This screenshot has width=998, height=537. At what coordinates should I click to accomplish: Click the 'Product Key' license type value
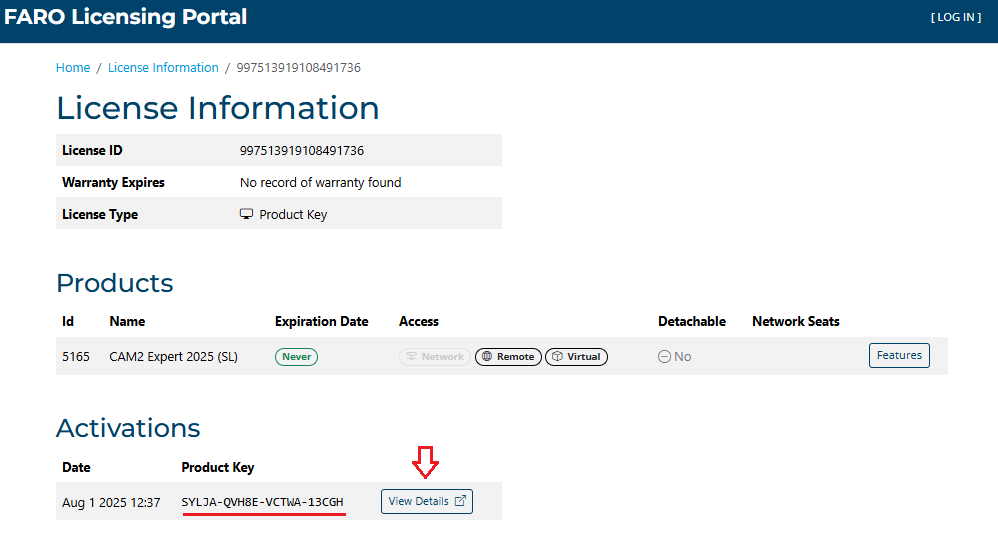(293, 214)
